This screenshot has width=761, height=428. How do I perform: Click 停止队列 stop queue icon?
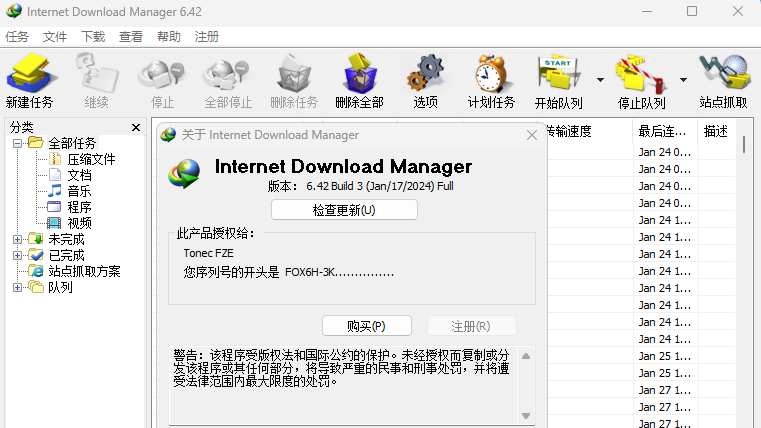pos(641,74)
